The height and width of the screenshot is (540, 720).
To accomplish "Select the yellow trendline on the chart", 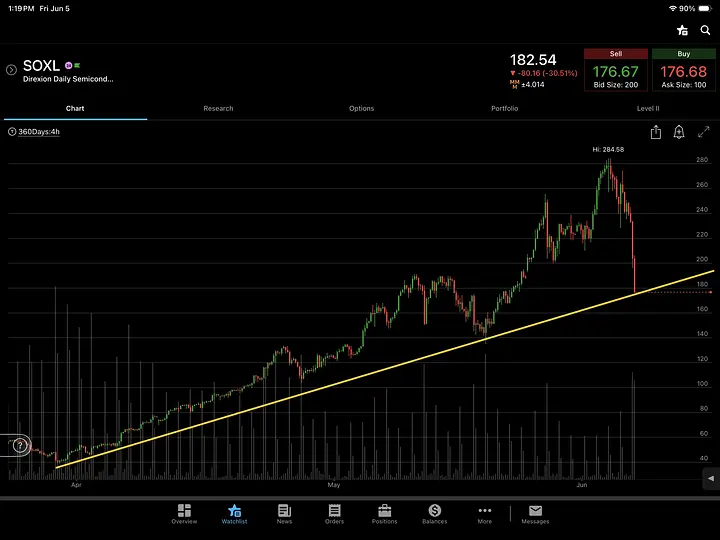I will click(x=385, y=370).
